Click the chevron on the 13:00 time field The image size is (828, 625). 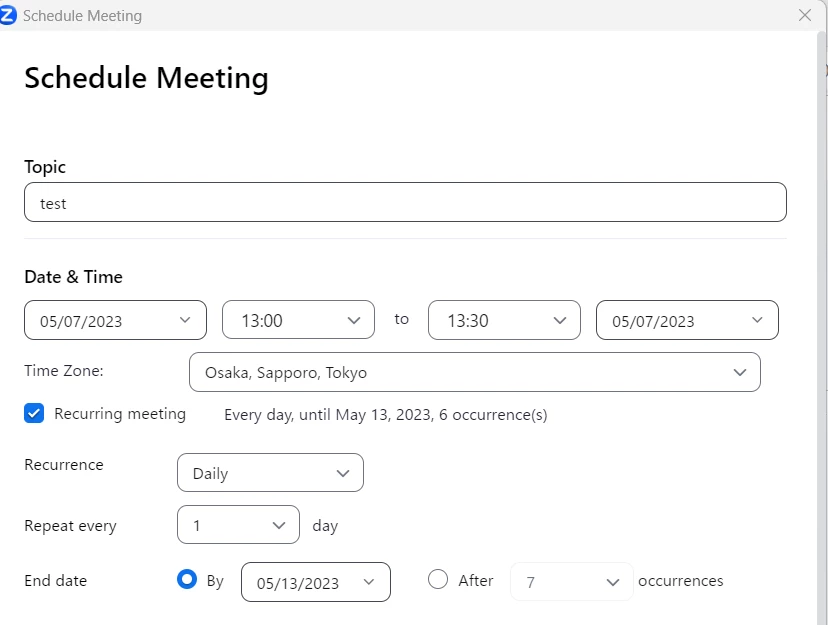353,320
